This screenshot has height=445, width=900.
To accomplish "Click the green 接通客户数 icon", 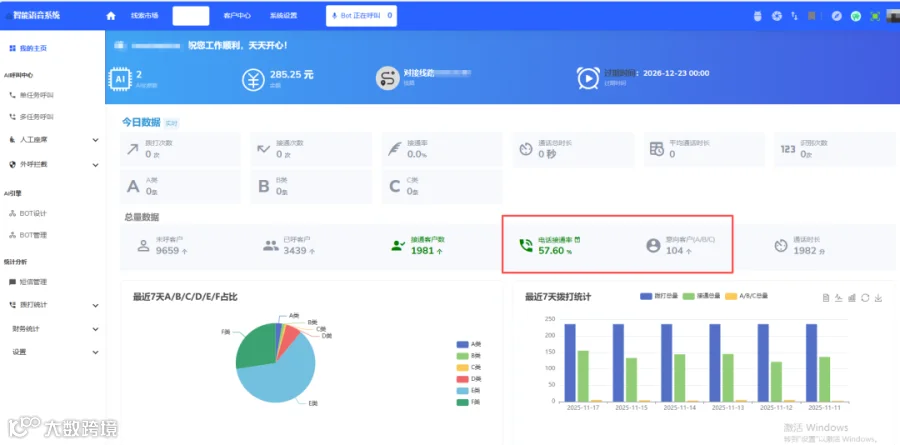I will click(398, 246).
